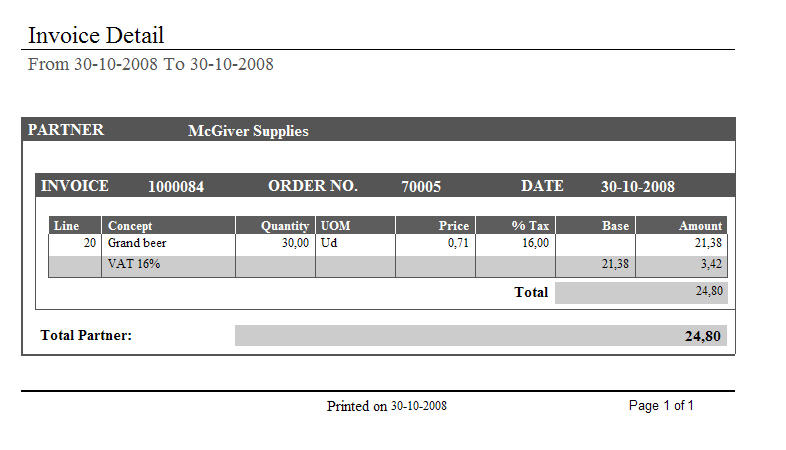Click the Page 1 of 1 footer
786x450 pixels.
(661, 406)
